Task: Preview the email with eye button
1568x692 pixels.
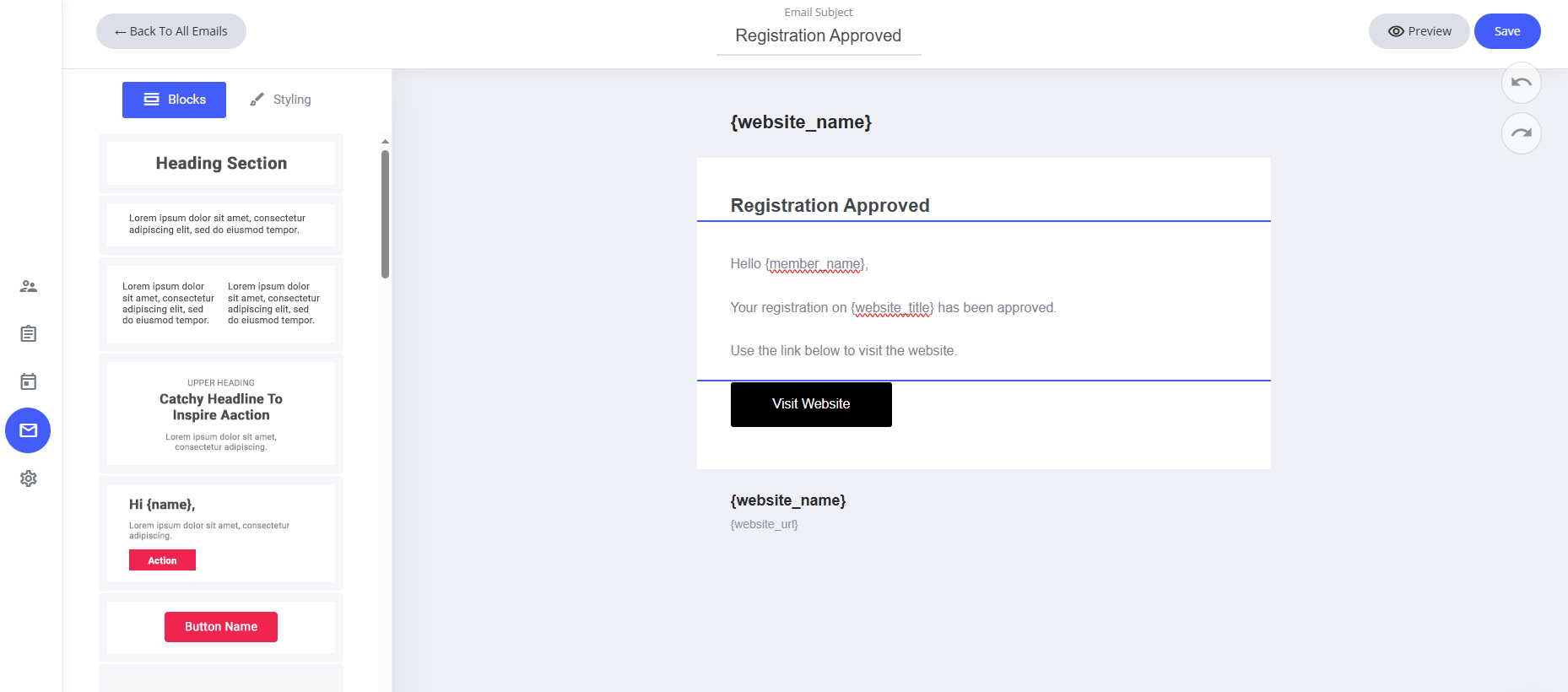Action: [1419, 31]
